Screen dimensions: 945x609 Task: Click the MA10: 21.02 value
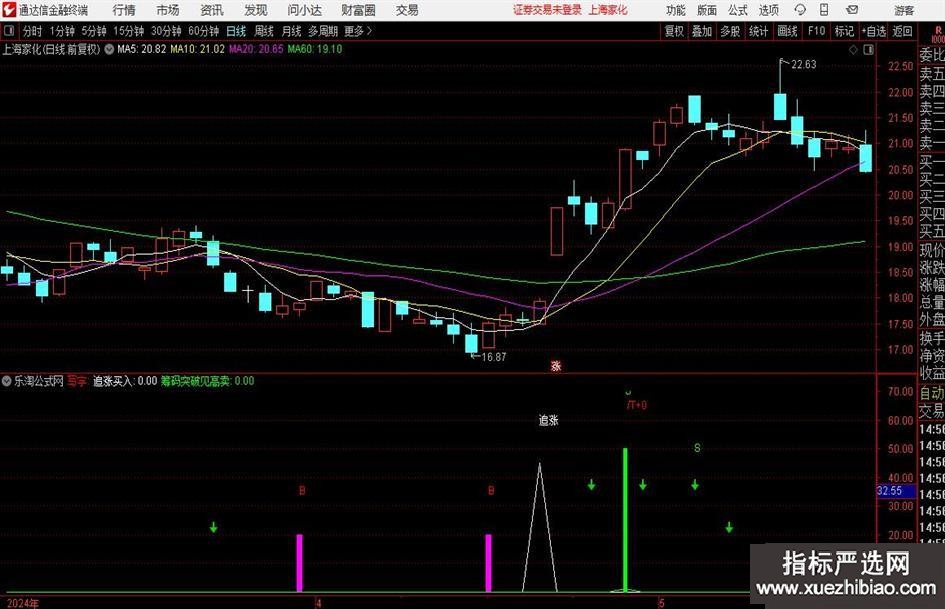198,49
